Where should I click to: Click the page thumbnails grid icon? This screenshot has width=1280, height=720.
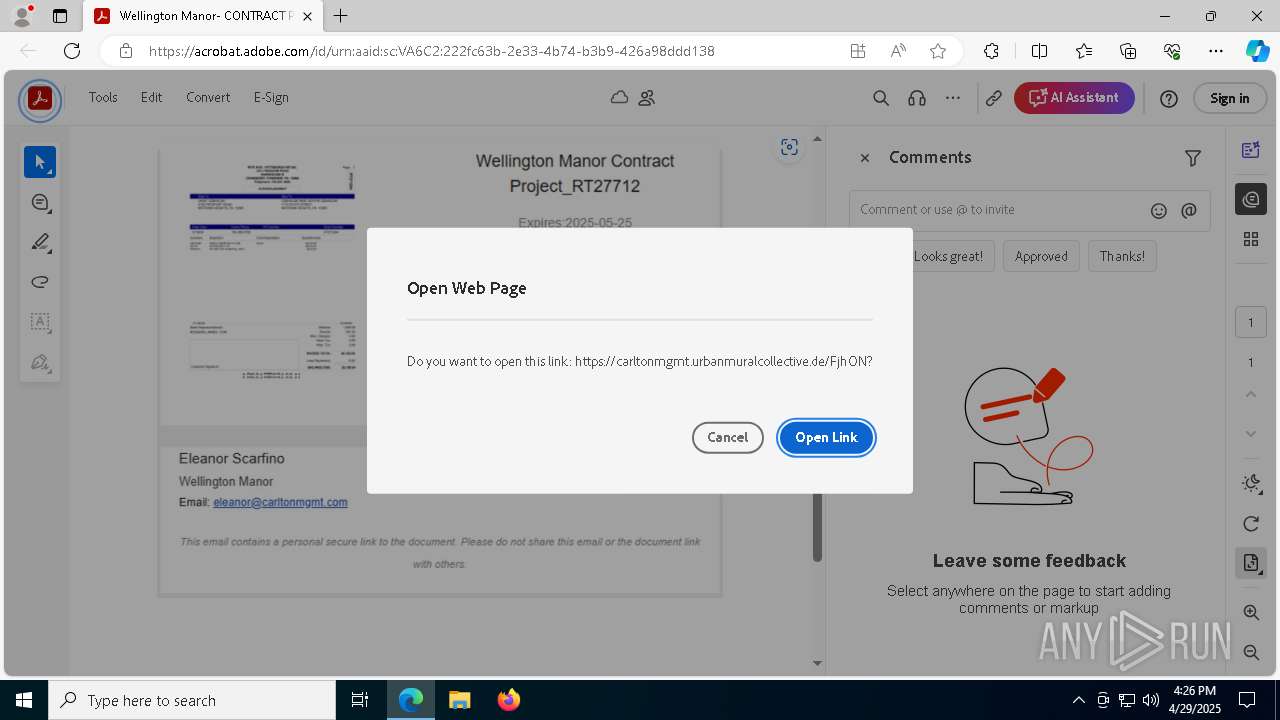(x=1251, y=239)
